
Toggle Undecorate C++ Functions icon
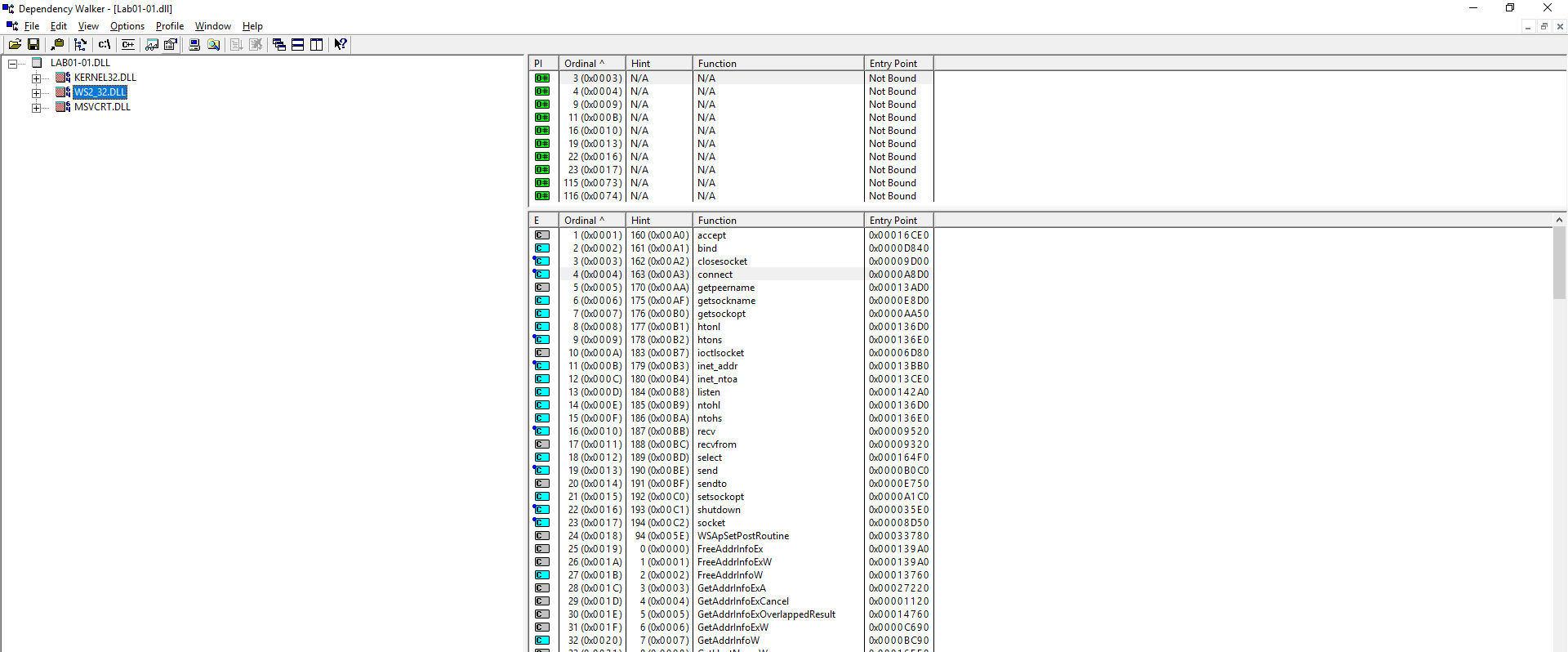pyautogui.click(x=128, y=45)
